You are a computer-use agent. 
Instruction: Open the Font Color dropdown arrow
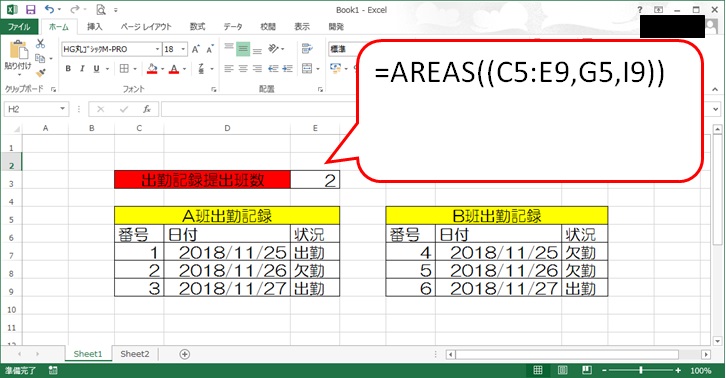pyautogui.click(x=184, y=69)
